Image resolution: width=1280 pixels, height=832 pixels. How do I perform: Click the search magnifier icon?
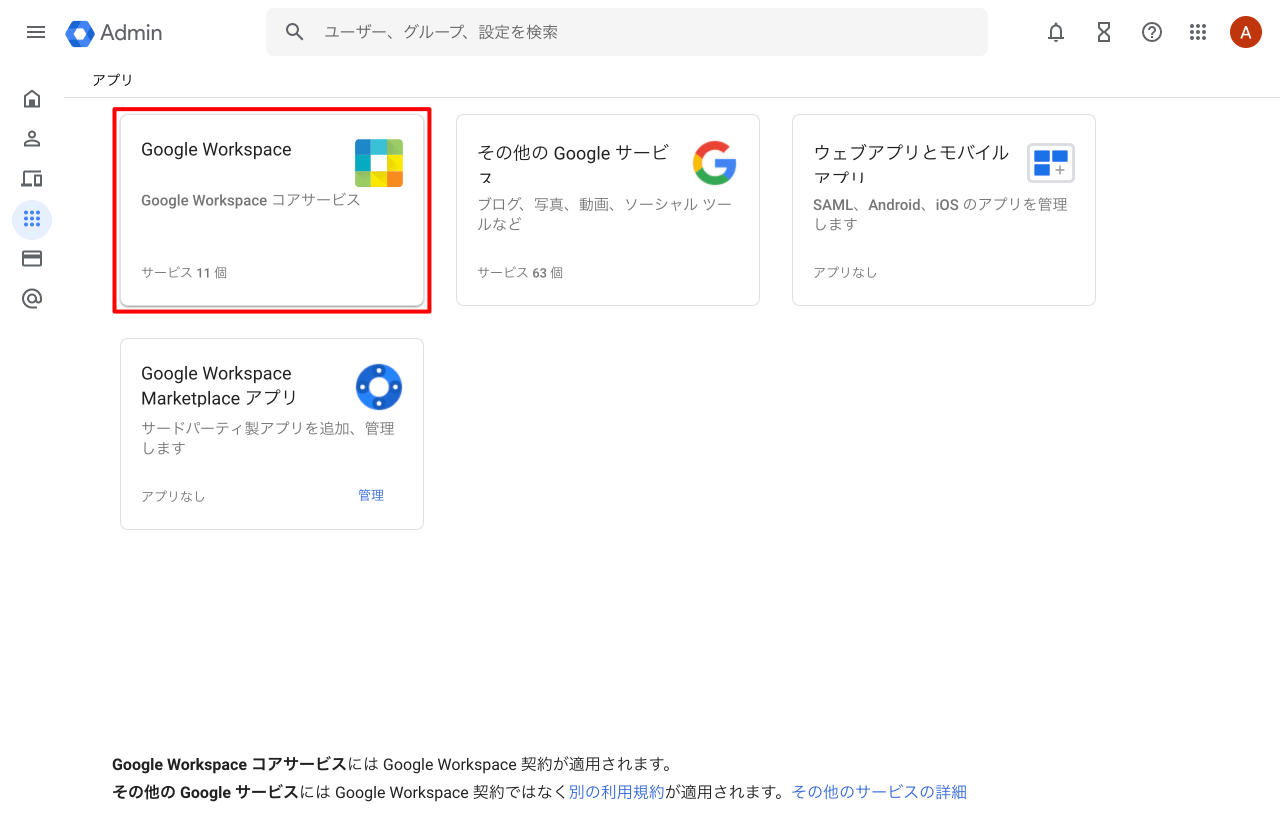pyautogui.click(x=294, y=32)
